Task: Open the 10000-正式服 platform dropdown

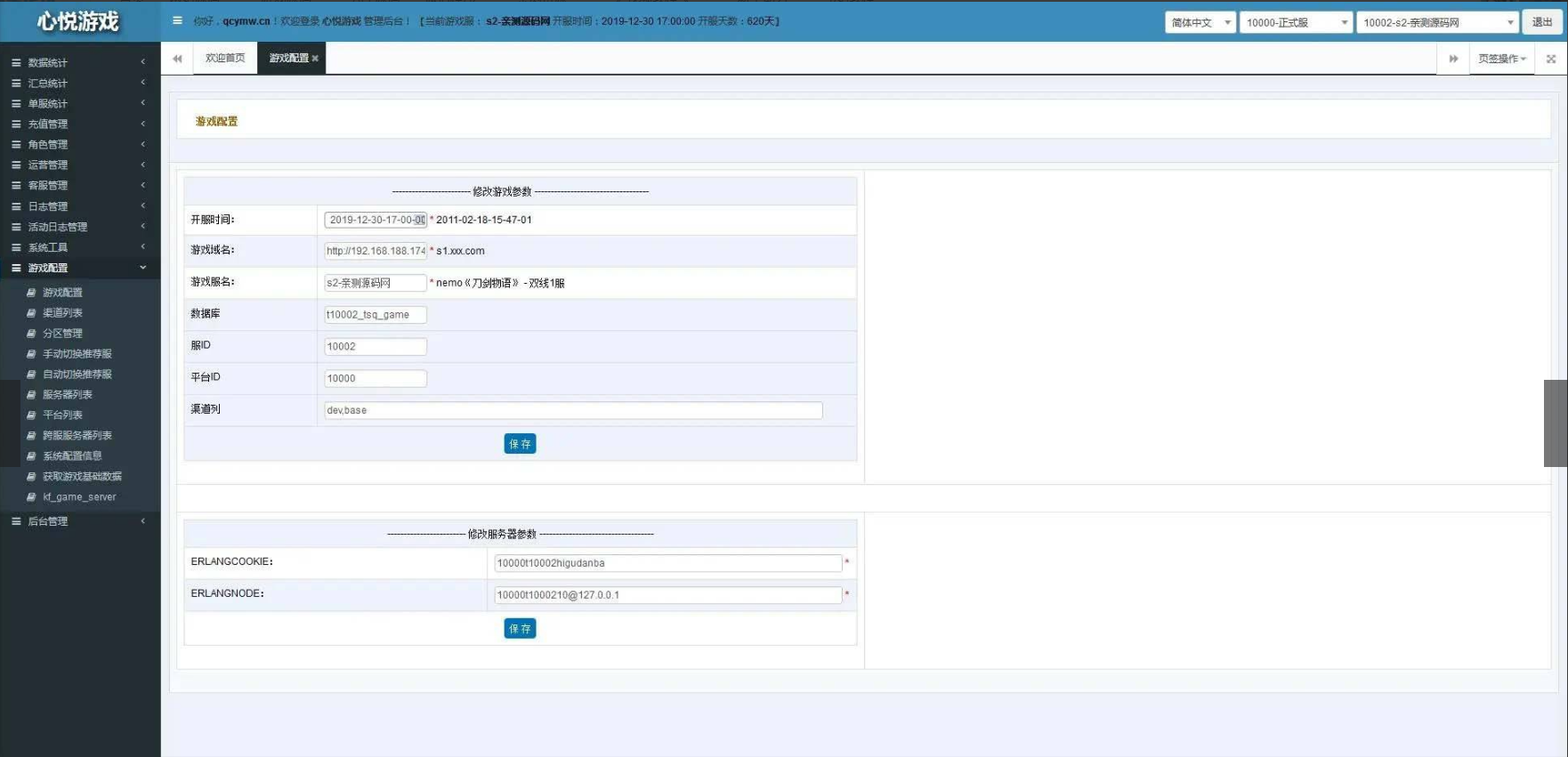Action: 1296,22
